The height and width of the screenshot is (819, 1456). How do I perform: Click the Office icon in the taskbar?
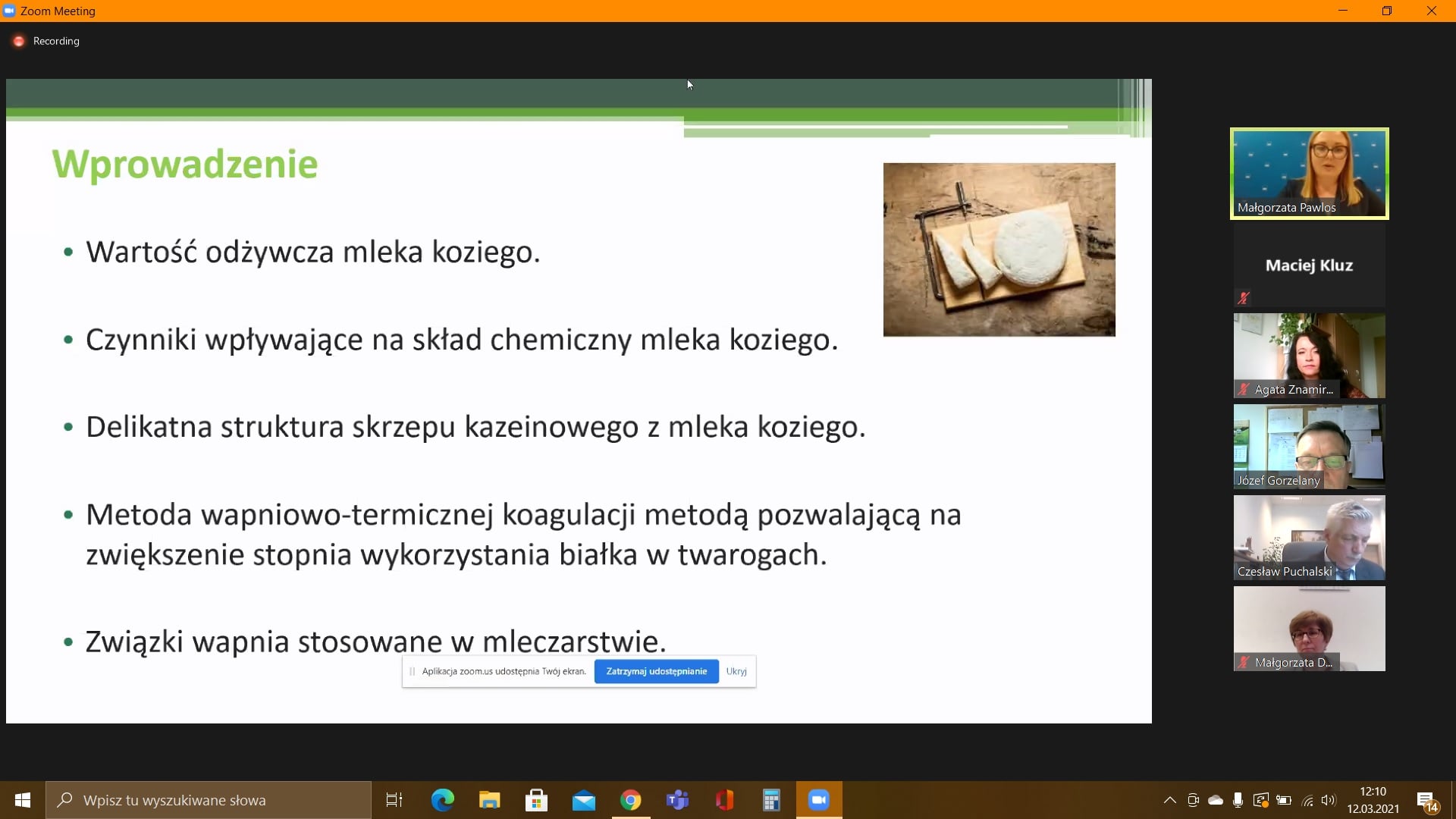724,800
